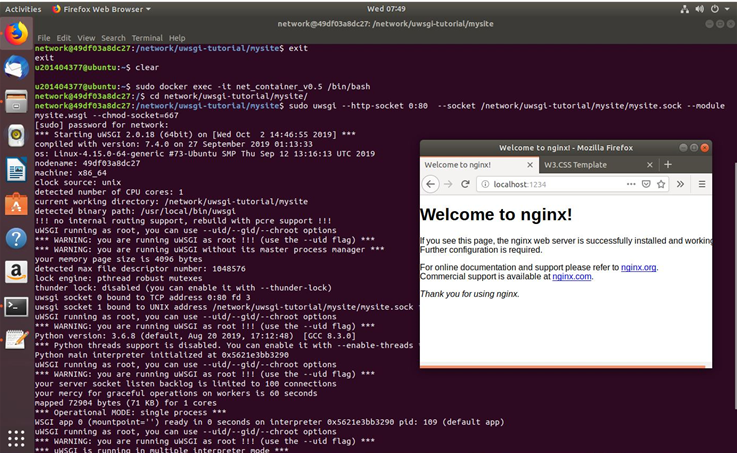Click the 'Python version: 3.6.8' terminal line

[x=195, y=336]
